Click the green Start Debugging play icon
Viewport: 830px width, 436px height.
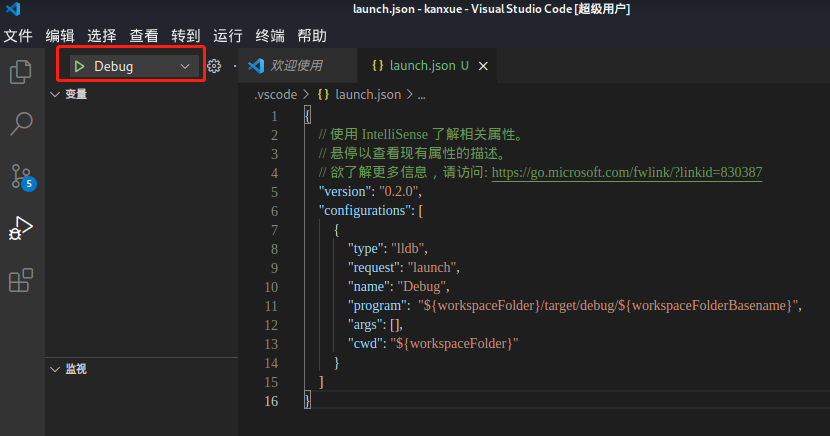pos(78,66)
